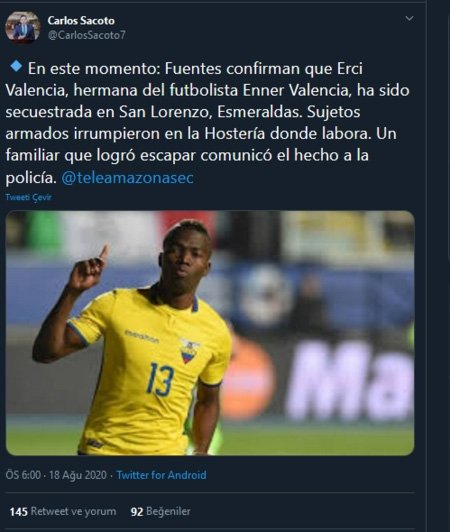Click the Marathon logo on shirt
450x532 pixels.
tap(142, 337)
